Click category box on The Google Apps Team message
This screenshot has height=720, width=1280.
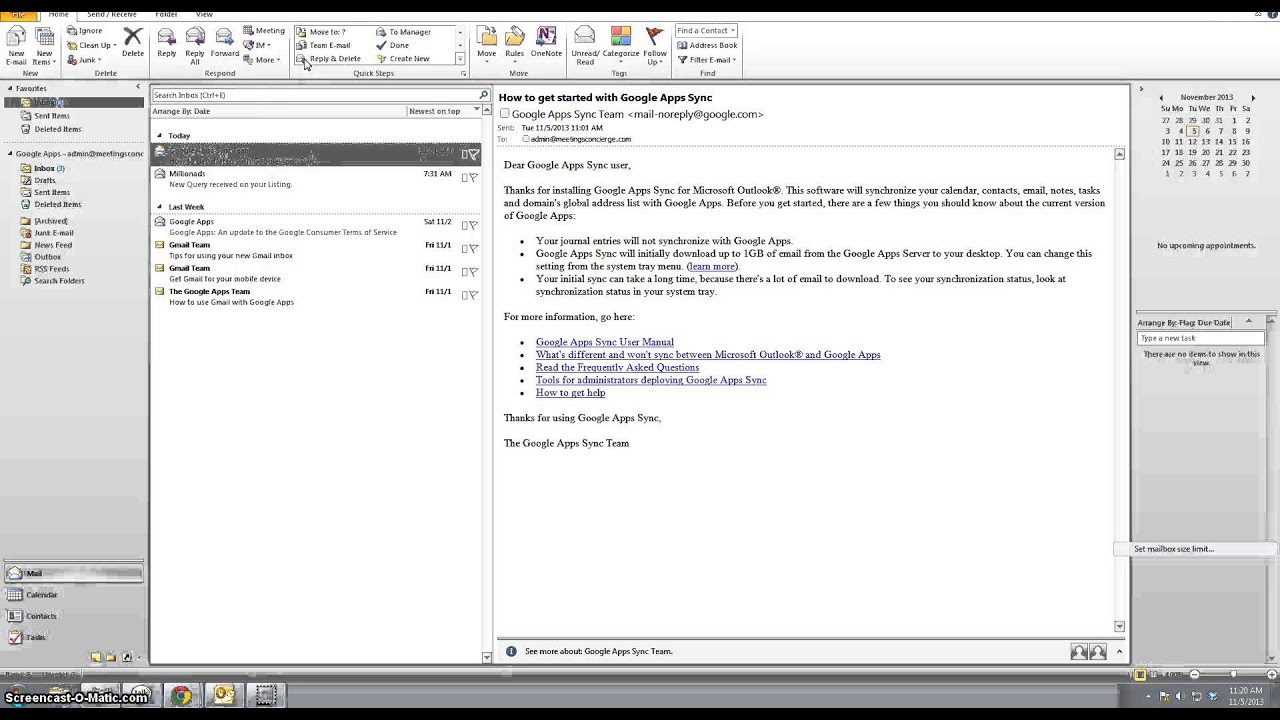click(x=465, y=295)
